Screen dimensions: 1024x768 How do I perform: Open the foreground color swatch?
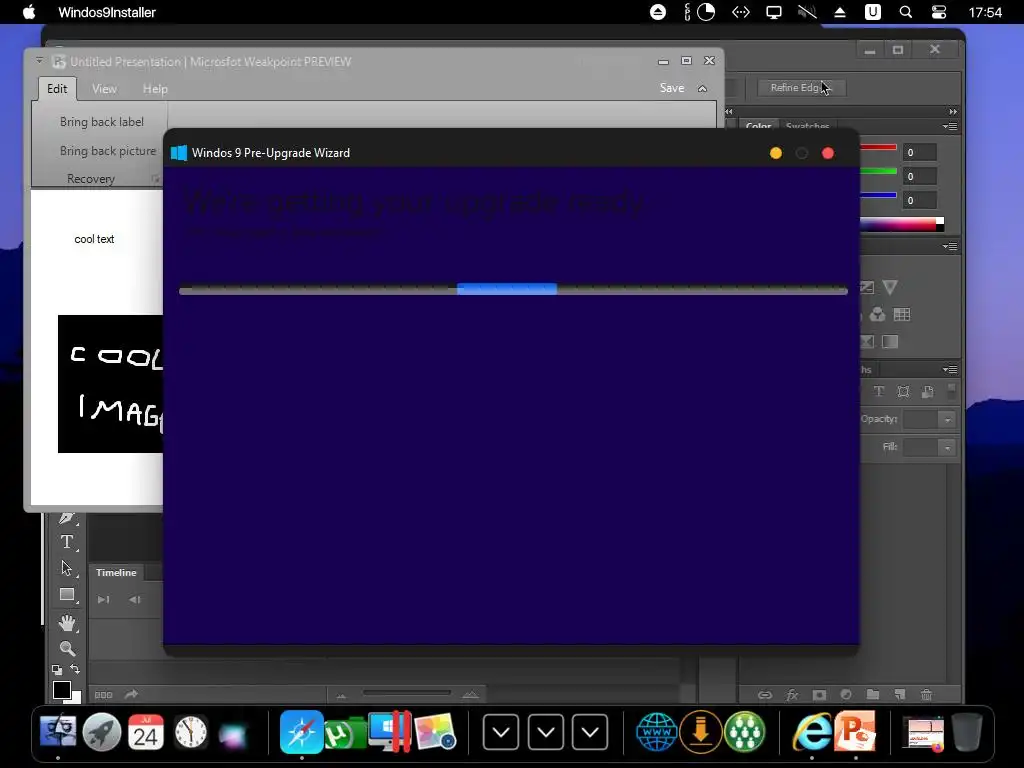(61, 690)
